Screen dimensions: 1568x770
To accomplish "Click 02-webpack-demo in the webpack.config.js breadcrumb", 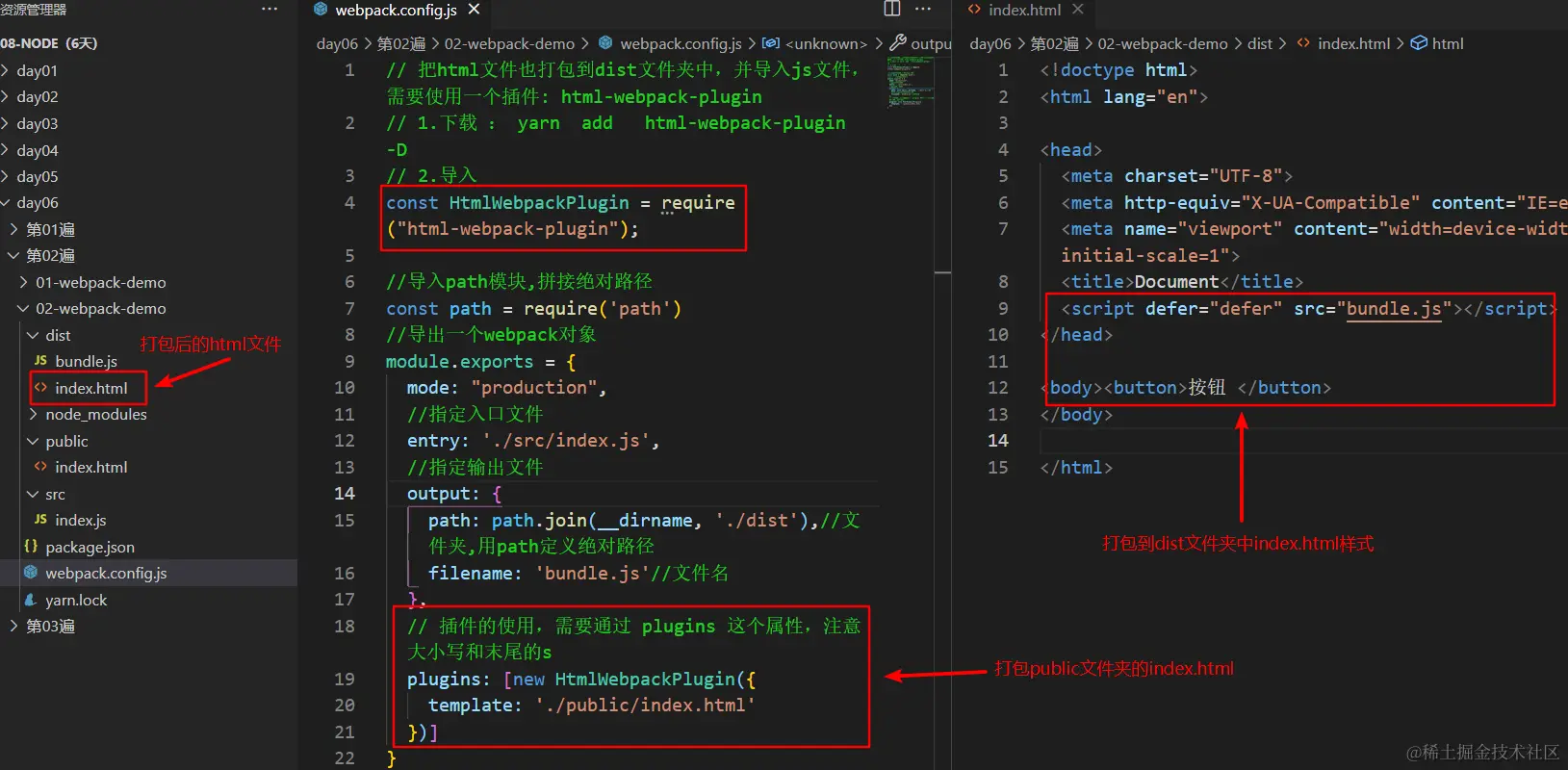I will [509, 43].
